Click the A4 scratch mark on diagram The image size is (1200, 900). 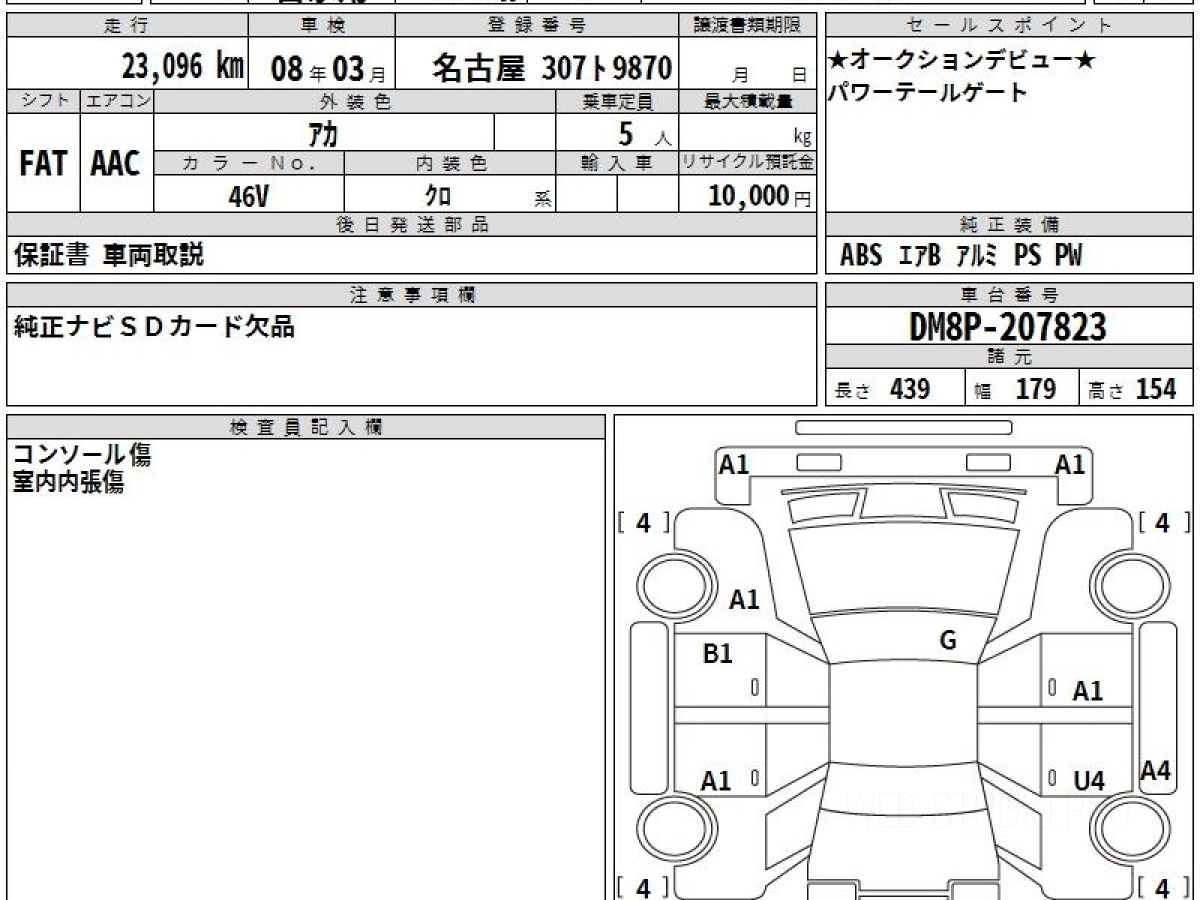tap(1156, 770)
